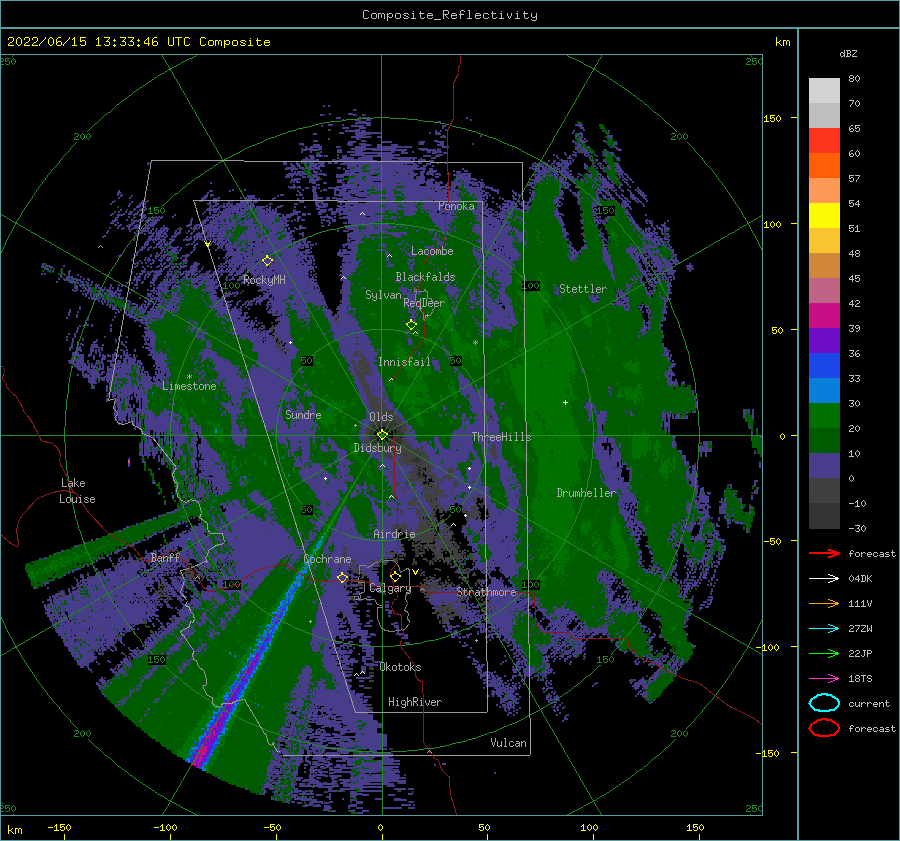Click the Calgary city label
This screenshot has height=841, width=900.
pos(390,588)
